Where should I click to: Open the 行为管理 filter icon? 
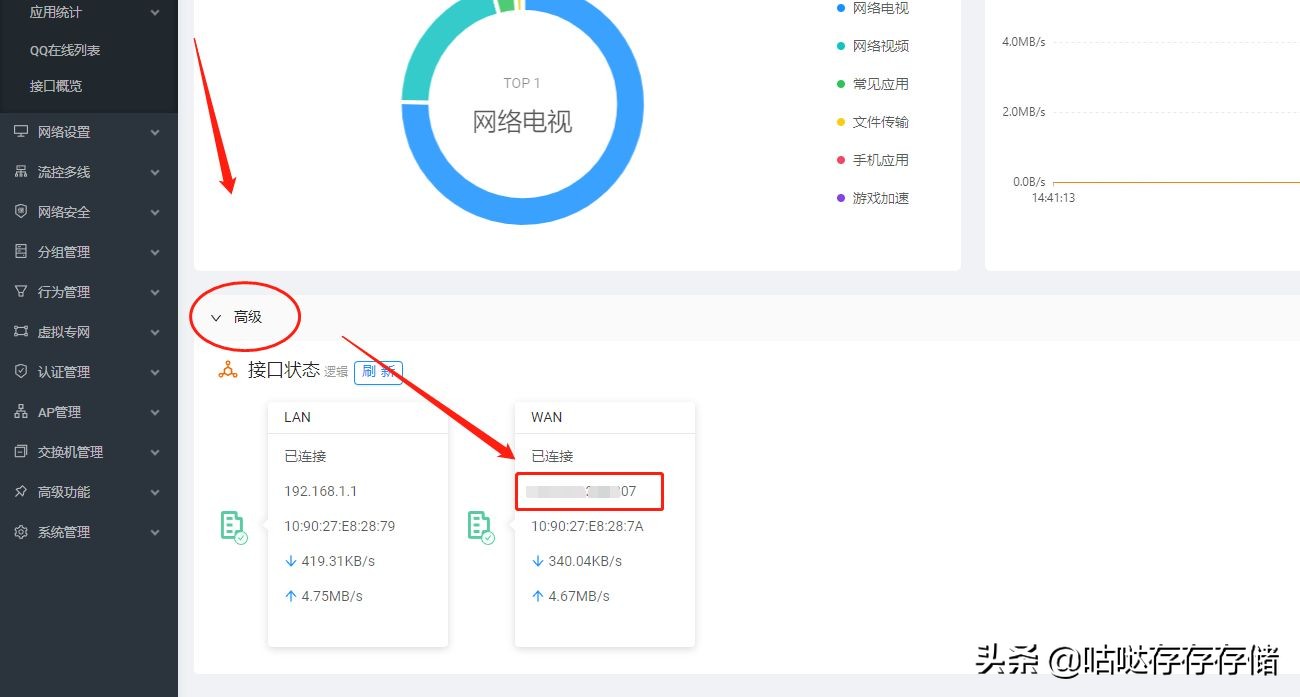click(x=22, y=291)
